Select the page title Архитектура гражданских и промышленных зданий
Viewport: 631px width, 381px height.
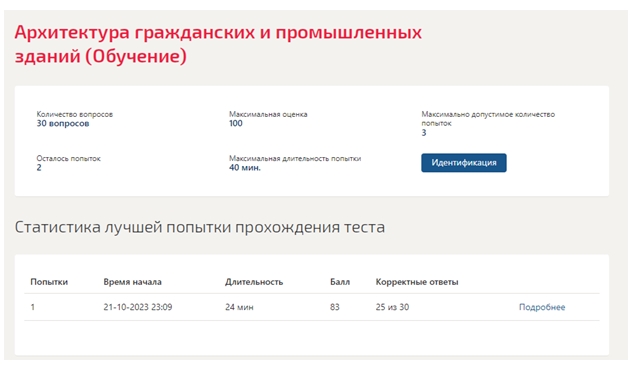[x=218, y=44]
